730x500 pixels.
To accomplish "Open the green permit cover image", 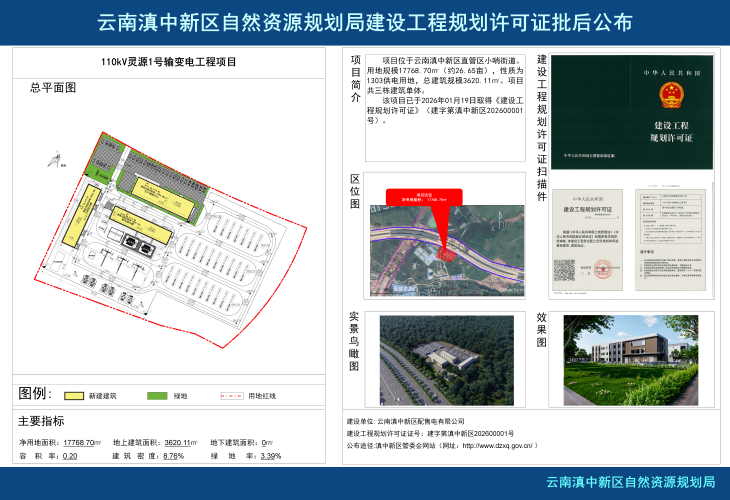I will coord(632,112).
